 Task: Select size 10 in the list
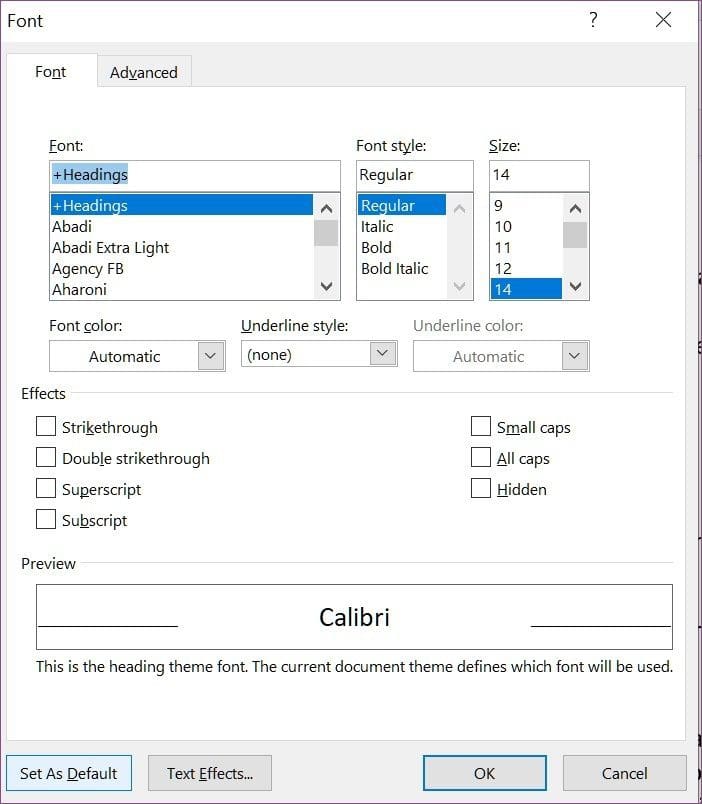pyautogui.click(x=527, y=226)
